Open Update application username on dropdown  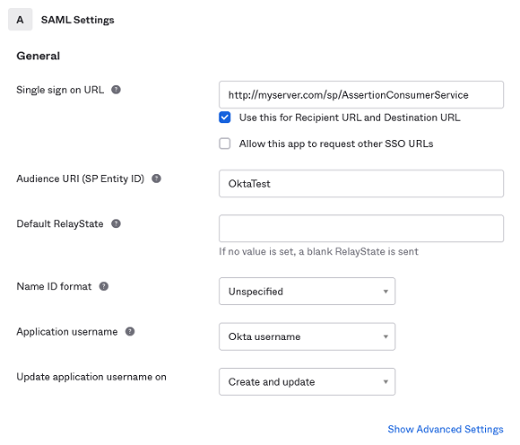pos(307,382)
